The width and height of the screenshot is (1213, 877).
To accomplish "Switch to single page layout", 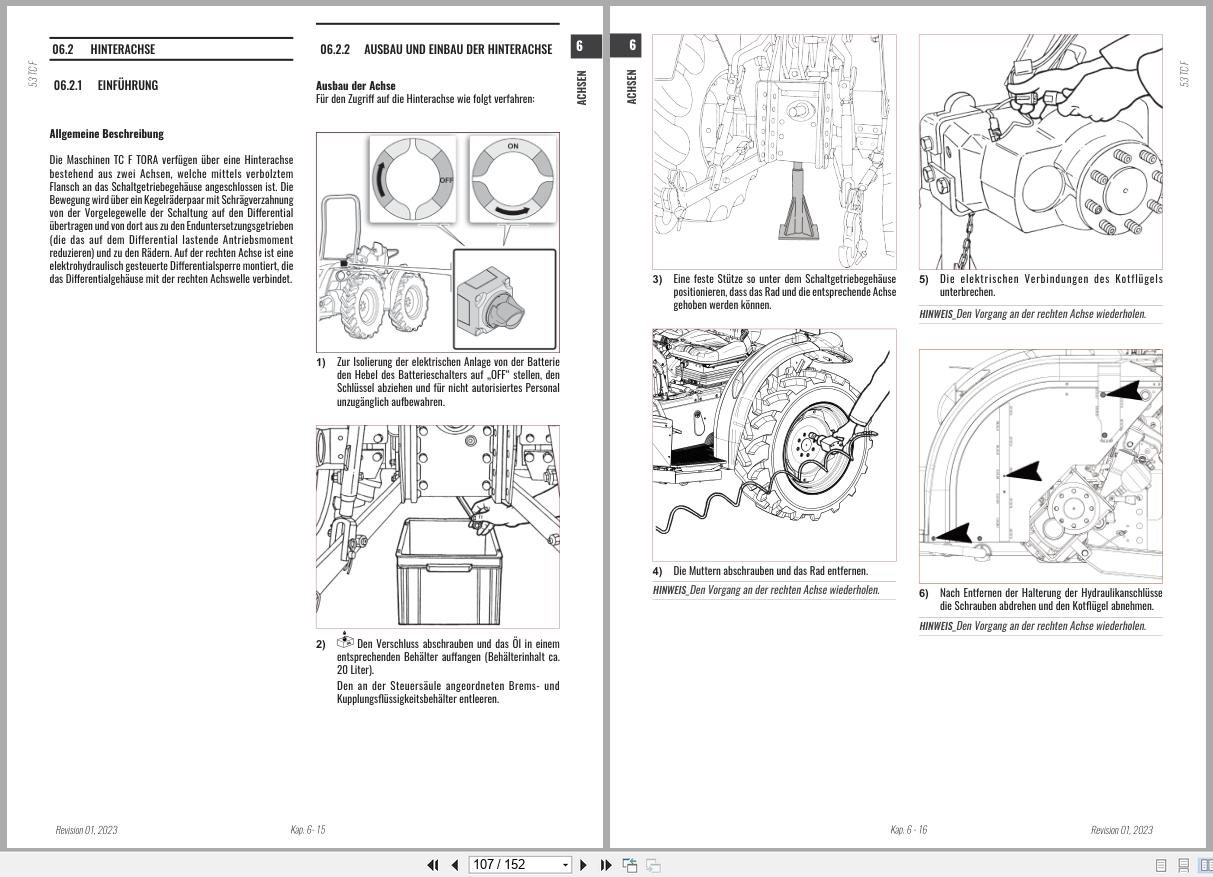I will coord(1161,865).
